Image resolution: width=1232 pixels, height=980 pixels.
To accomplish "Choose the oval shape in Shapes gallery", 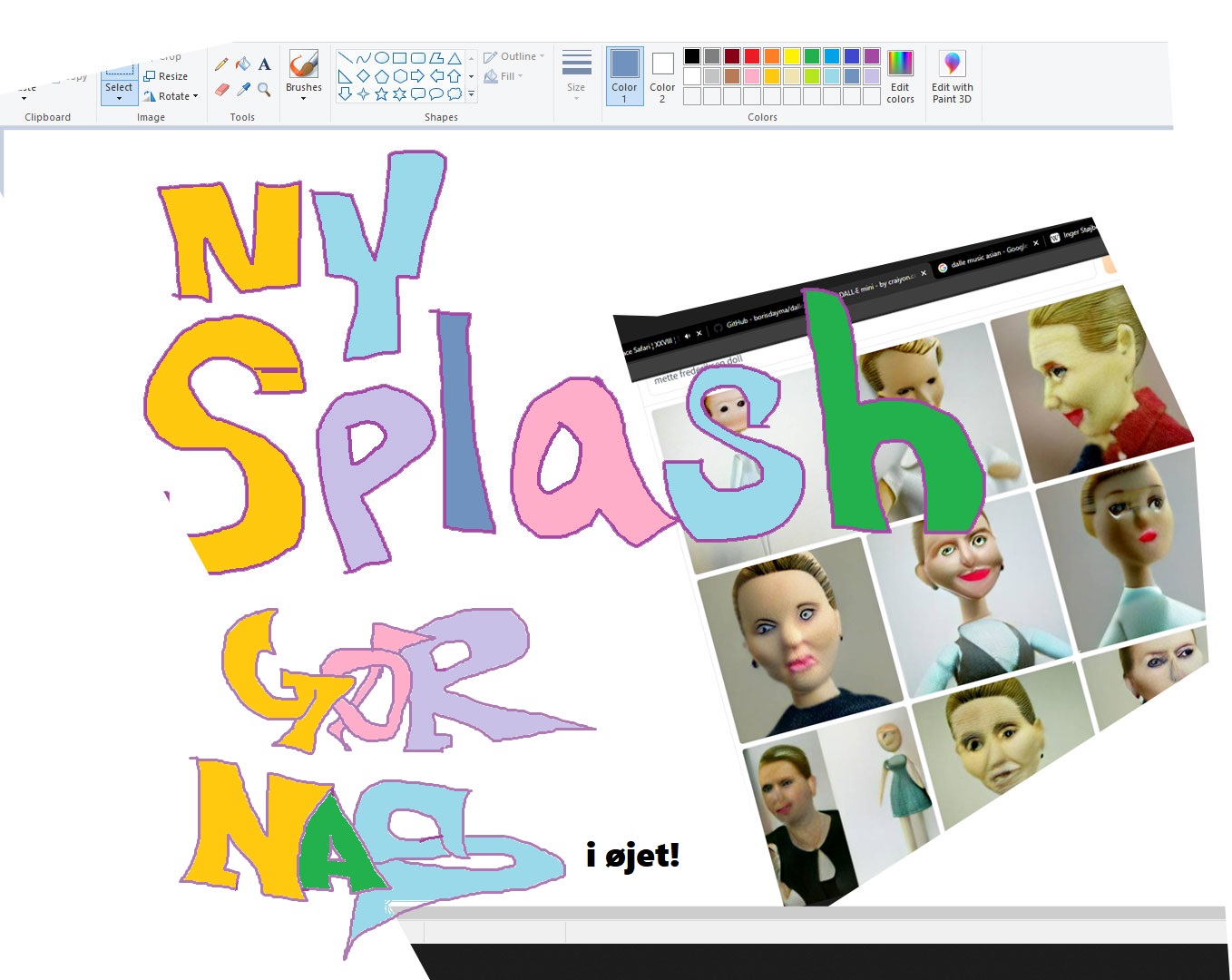I will [382, 57].
